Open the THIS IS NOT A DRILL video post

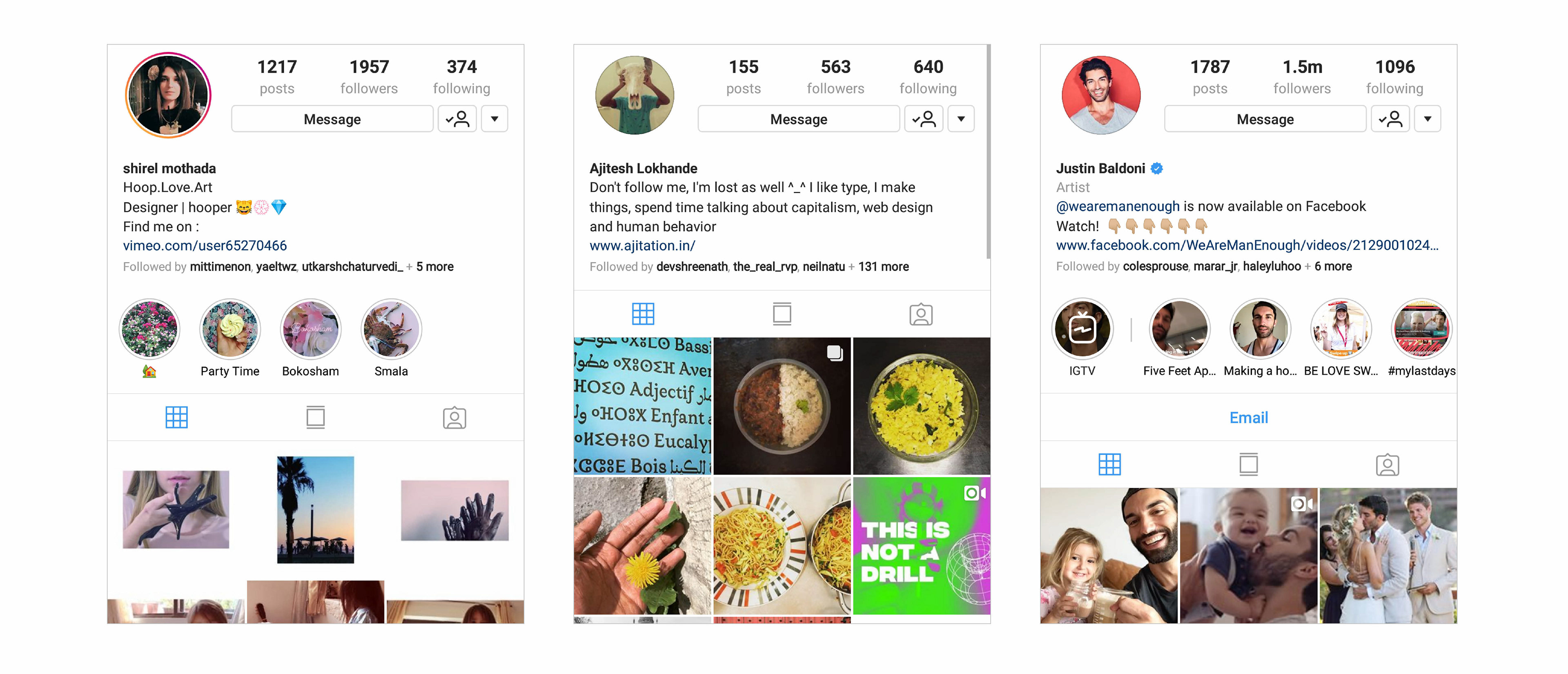922,546
